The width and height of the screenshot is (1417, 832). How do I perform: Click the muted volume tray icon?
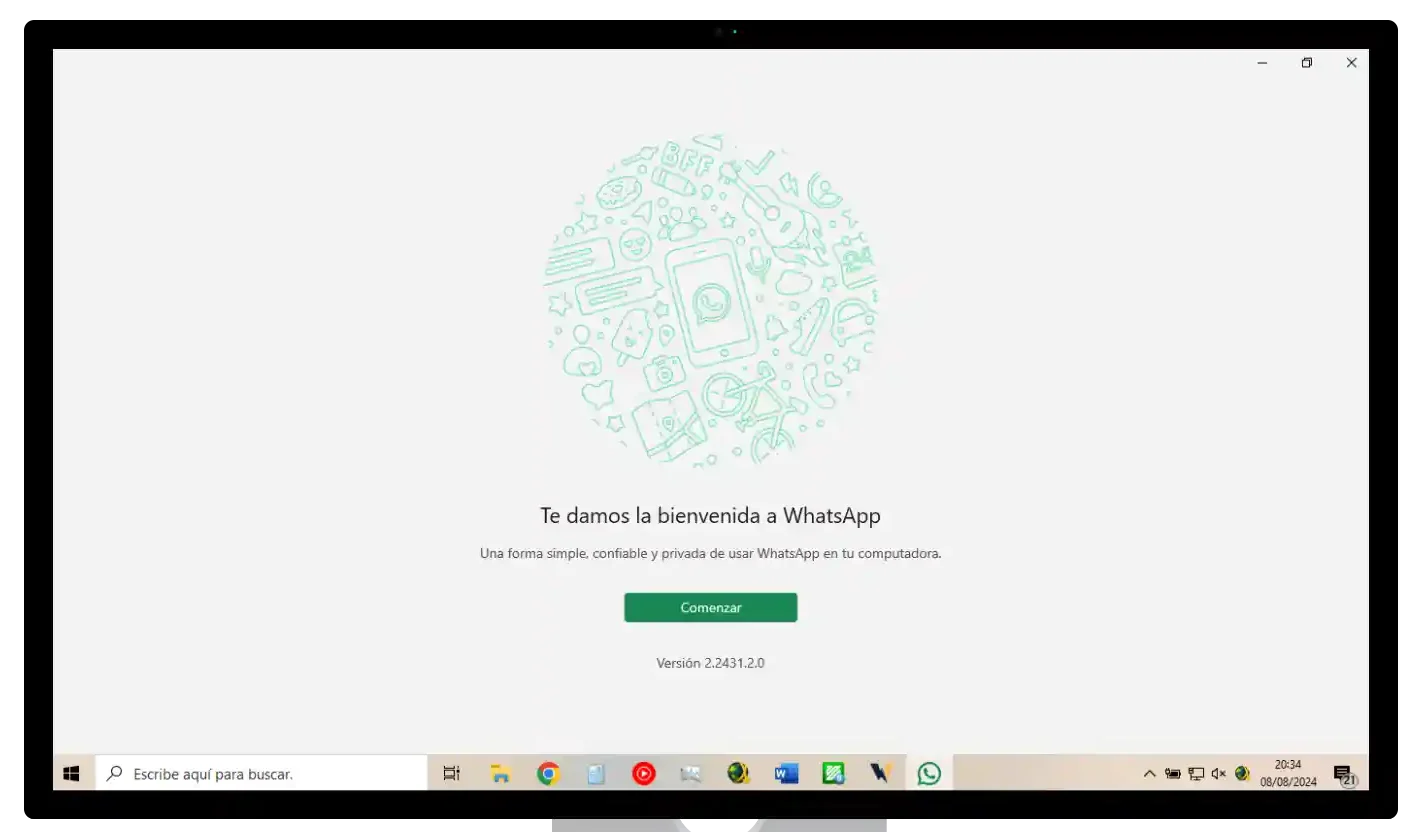tap(1218, 773)
